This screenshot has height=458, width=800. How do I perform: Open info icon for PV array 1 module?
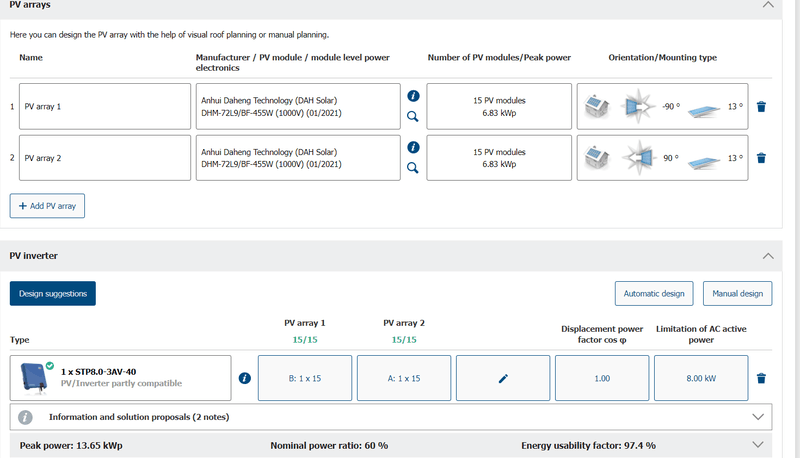[413, 96]
